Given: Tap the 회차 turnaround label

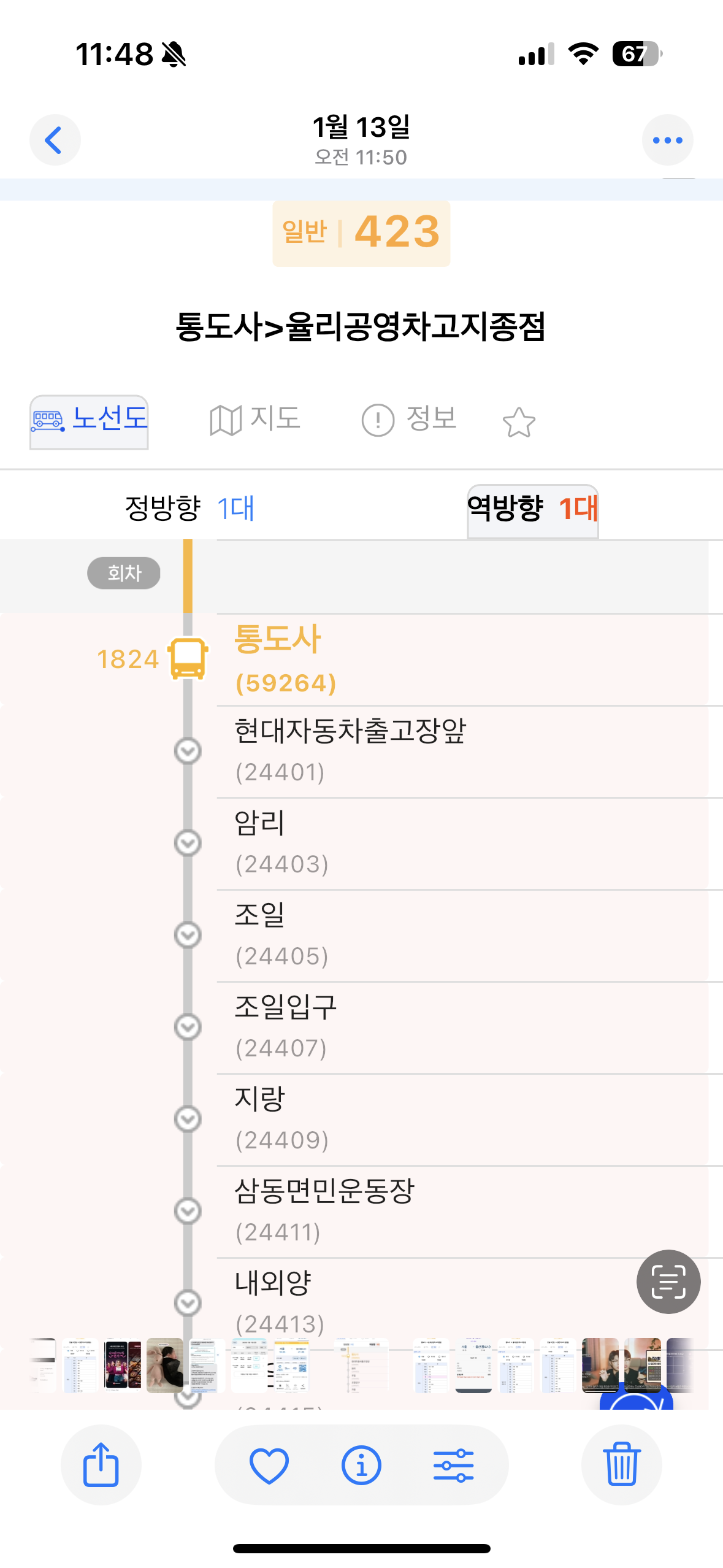Looking at the screenshot, I should (x=124, y=573).
